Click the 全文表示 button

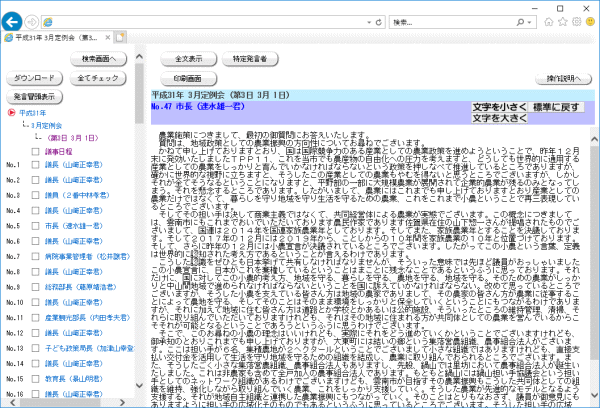click(x=189, y=59)
